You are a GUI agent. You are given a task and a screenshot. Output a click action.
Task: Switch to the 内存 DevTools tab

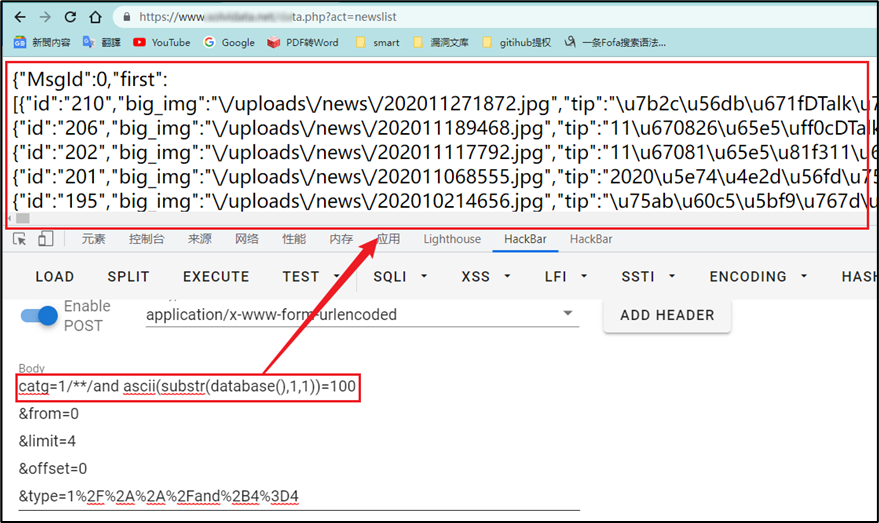coord(341,239)
